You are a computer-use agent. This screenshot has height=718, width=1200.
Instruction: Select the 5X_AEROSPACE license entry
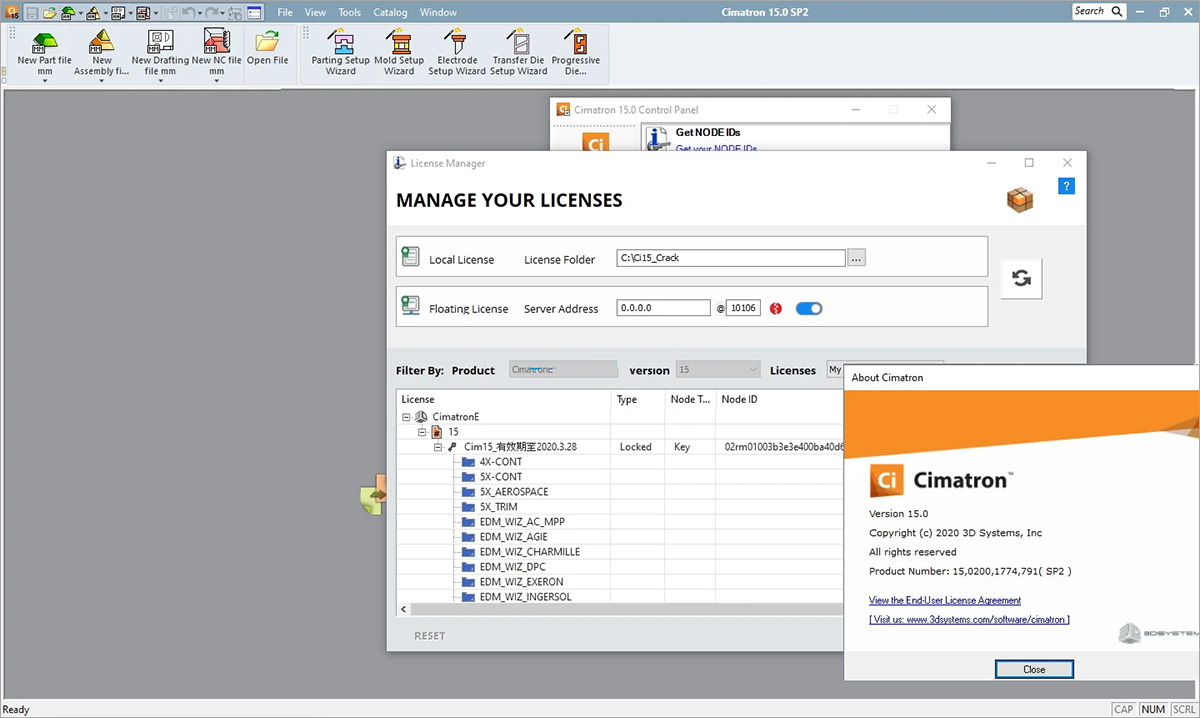[x=513, y=492]
